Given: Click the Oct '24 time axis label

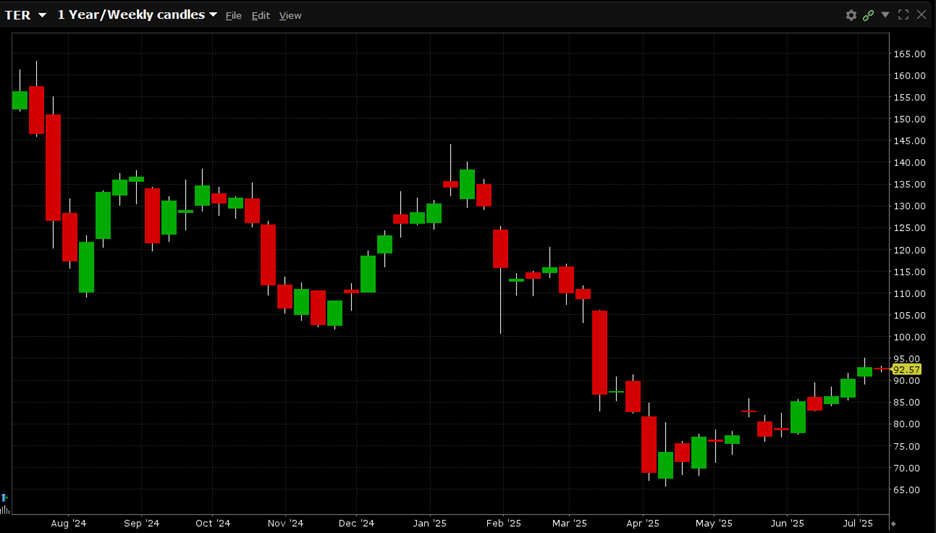Looking at the screenshot, I should [x=213, y=523].
